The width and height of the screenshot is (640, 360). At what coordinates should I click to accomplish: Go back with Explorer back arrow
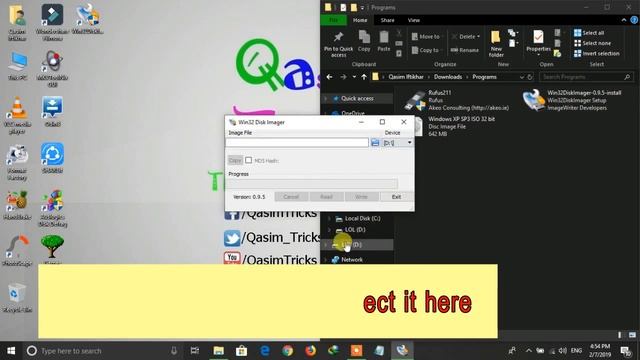pos(329,77)
